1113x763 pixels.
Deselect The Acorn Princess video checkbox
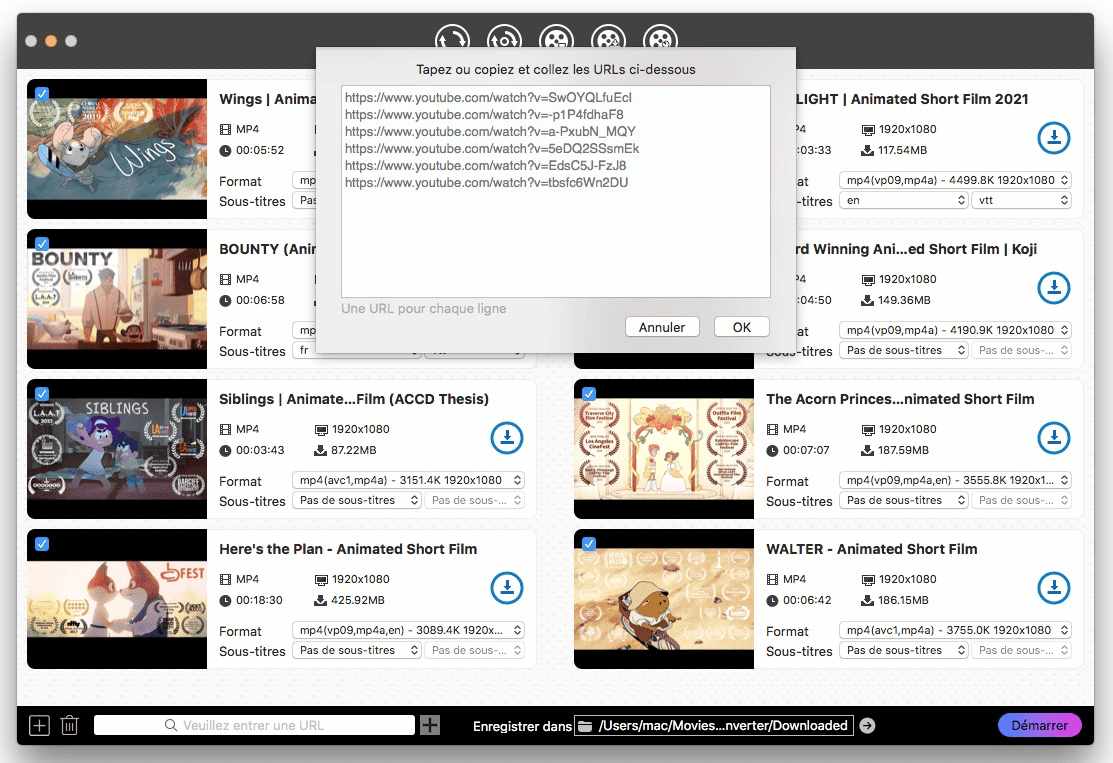pyautogui.click(x=588, y=393)
